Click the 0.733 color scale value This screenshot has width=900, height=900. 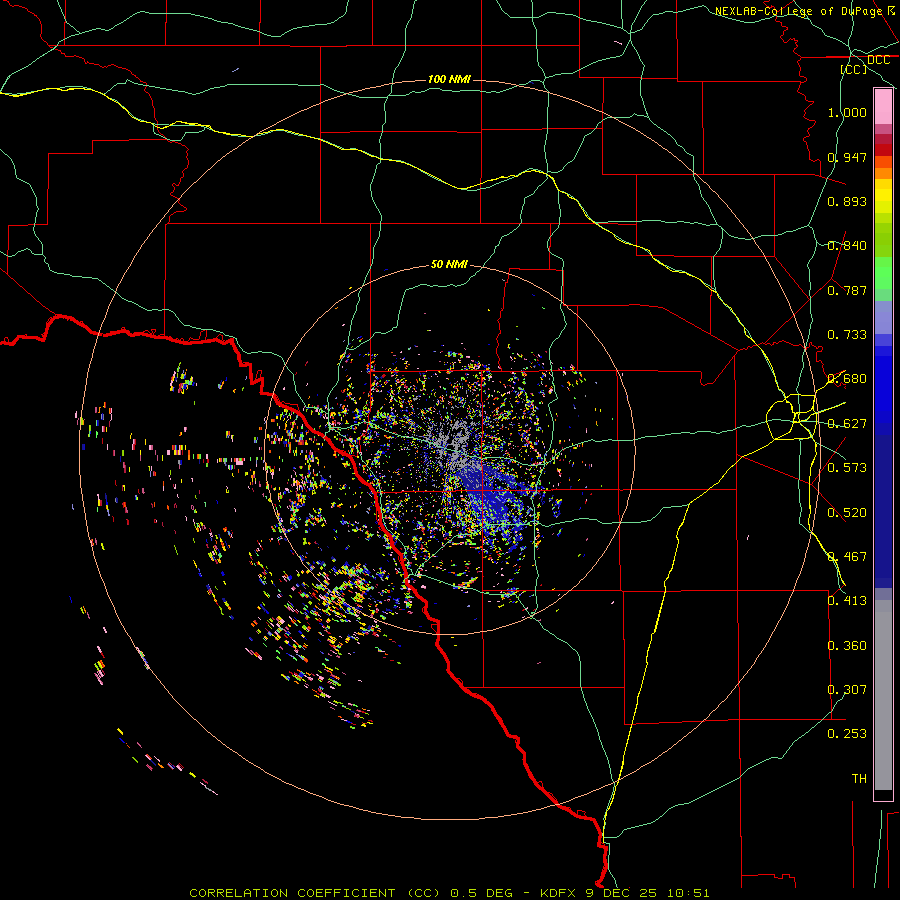tap(847, 335)
